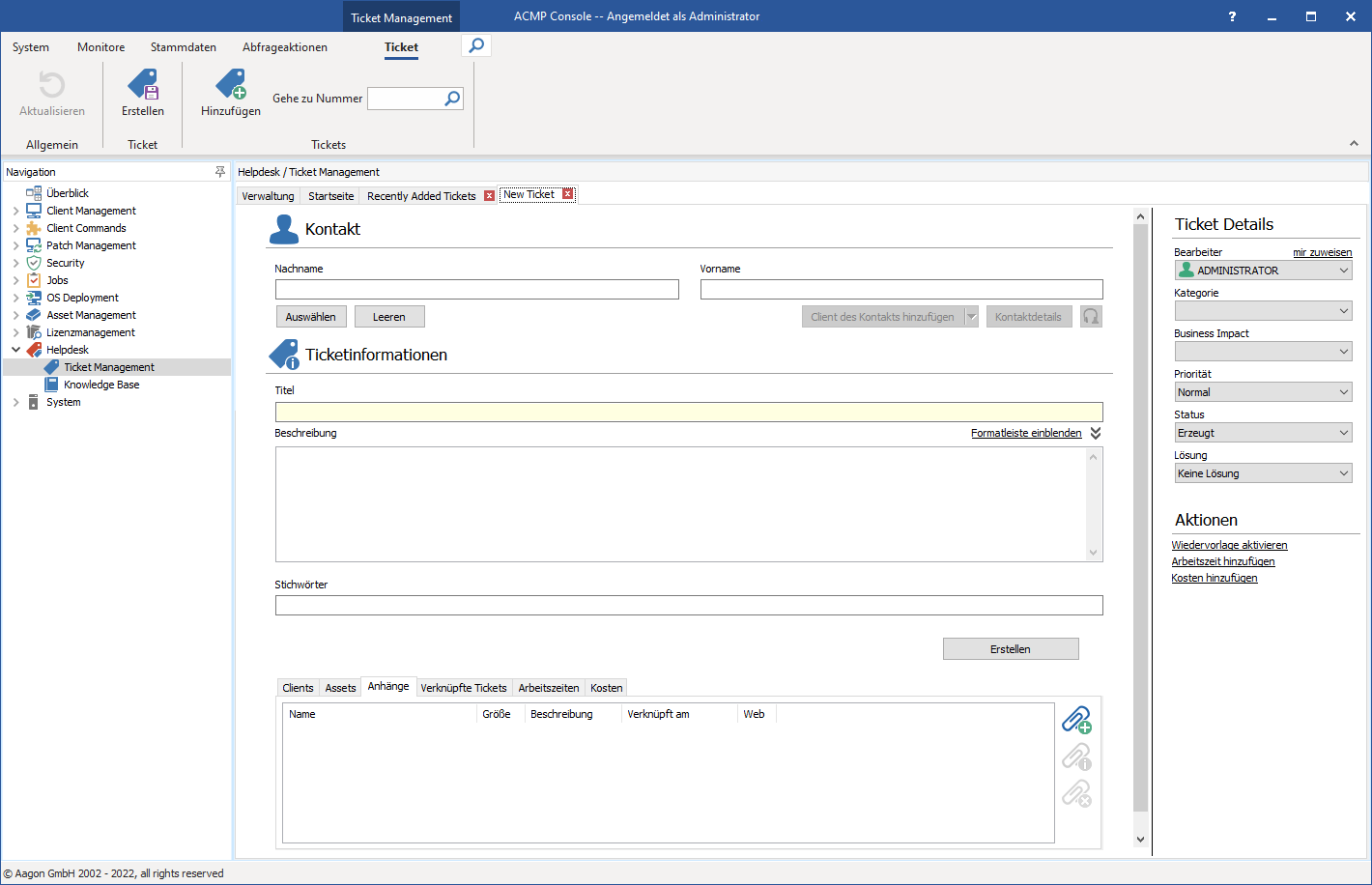Click the Leeren button
This screenshot has width=1372, height=885.
pyautogui.click(x=389, y=316)
